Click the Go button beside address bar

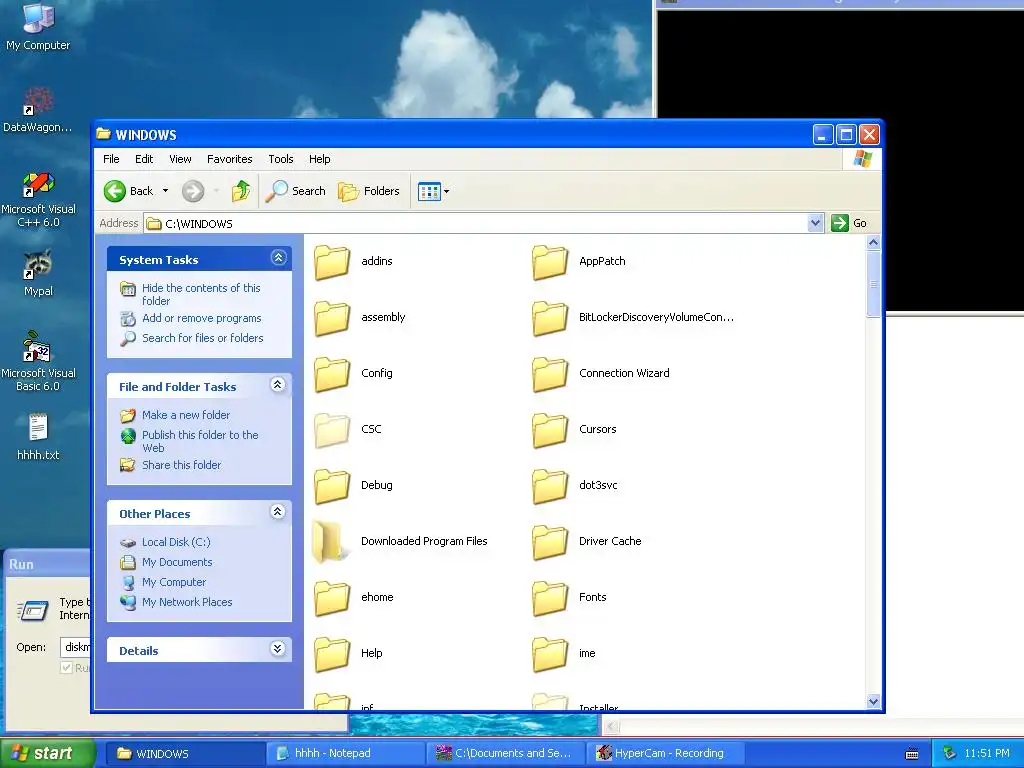click(x=850, y=223)
